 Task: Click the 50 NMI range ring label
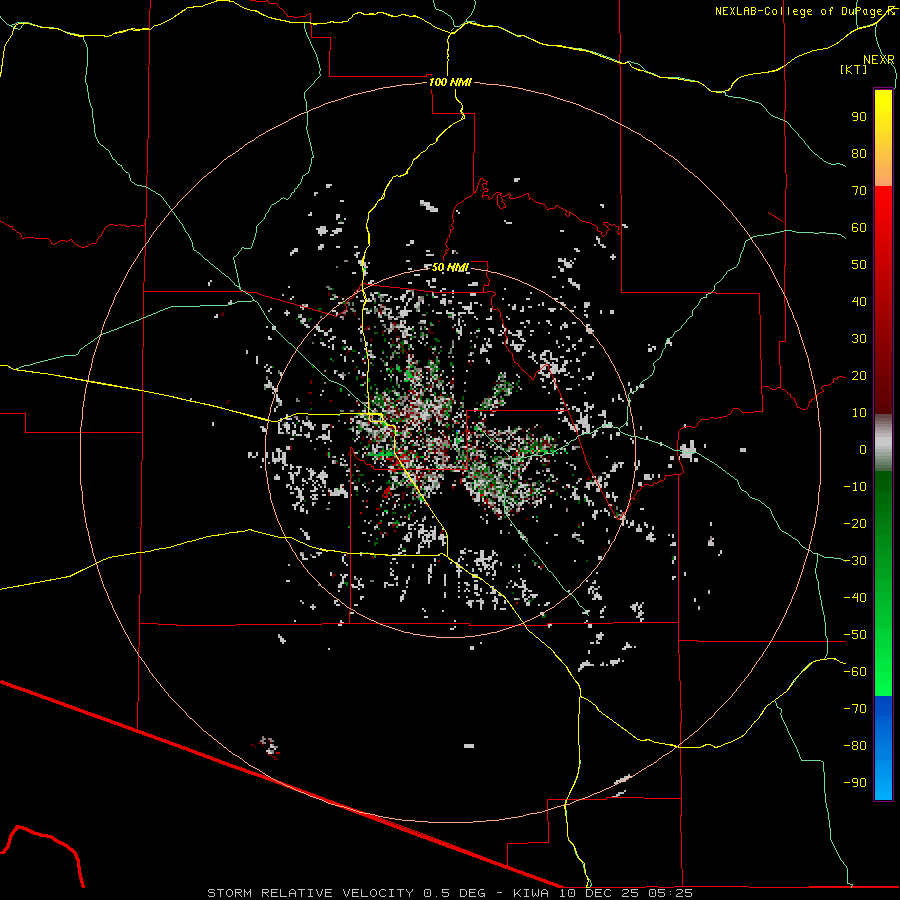click(450, 267)
